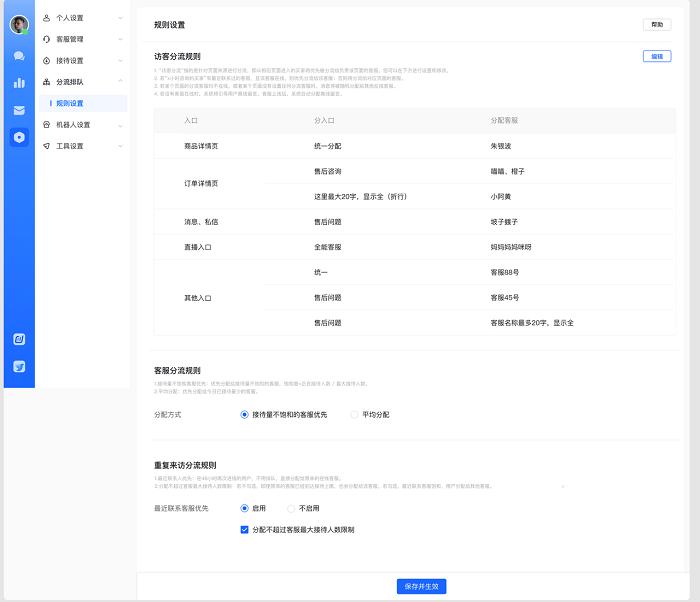Select the hexagon settings icon in sidebar
Screen dimensions: 700x602
[x=19, y=137]
